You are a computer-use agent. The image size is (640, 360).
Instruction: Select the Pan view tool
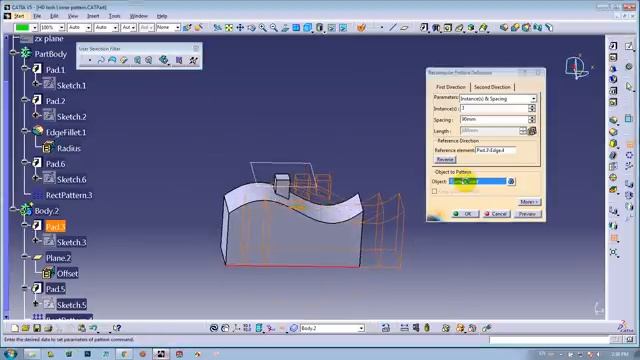pos(240,27)
